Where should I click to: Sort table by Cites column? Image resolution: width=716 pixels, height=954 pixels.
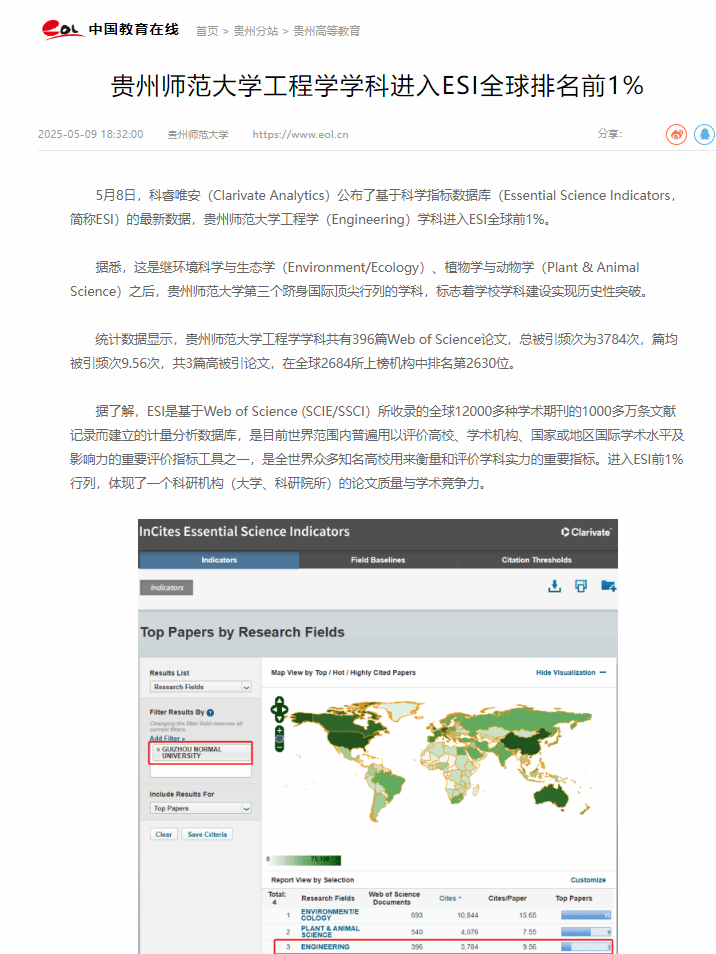click(x=450, y=898)
